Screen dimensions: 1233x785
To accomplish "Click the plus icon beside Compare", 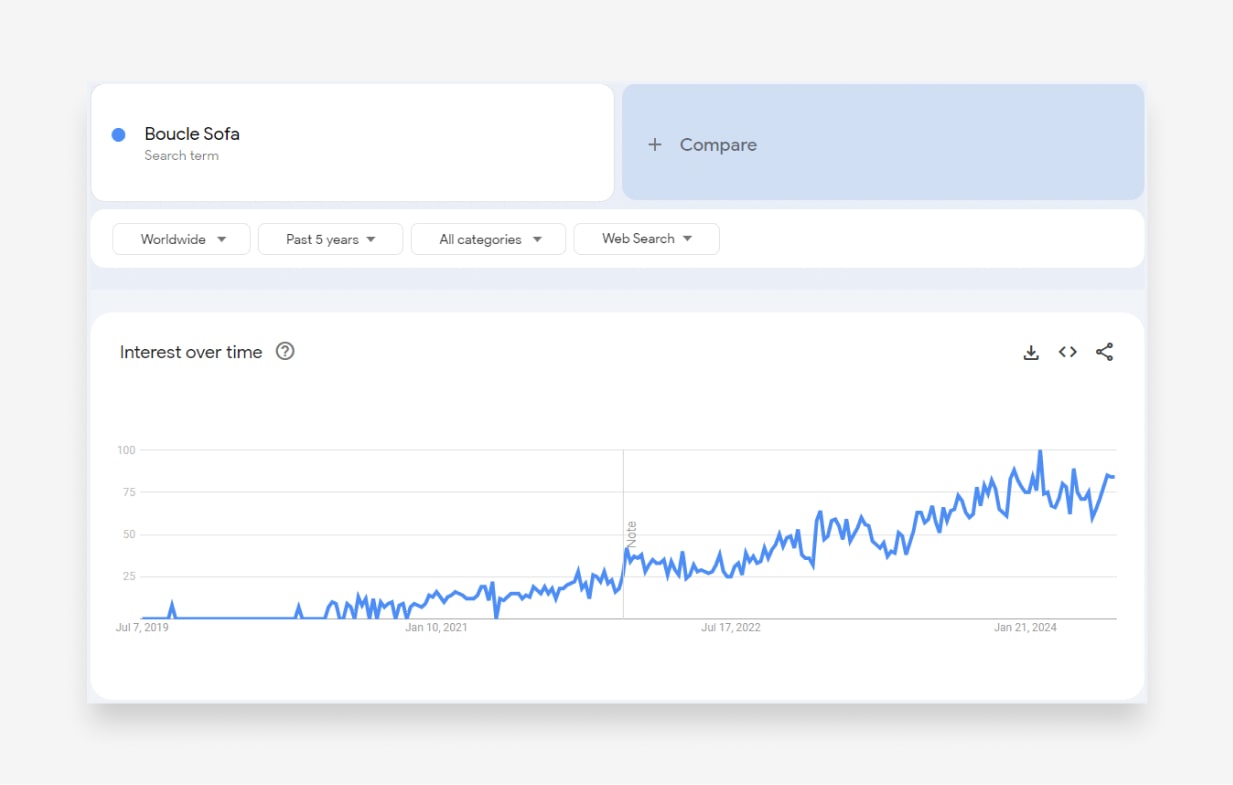I will 655,145.
